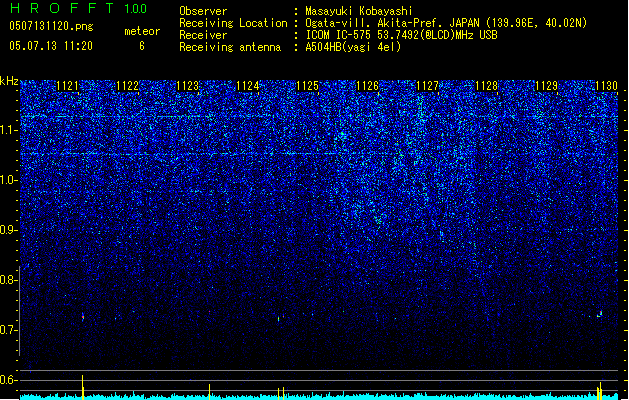Select the file name 0507131120.png
This screenshot has height=400, width=629.
[51, 26]
